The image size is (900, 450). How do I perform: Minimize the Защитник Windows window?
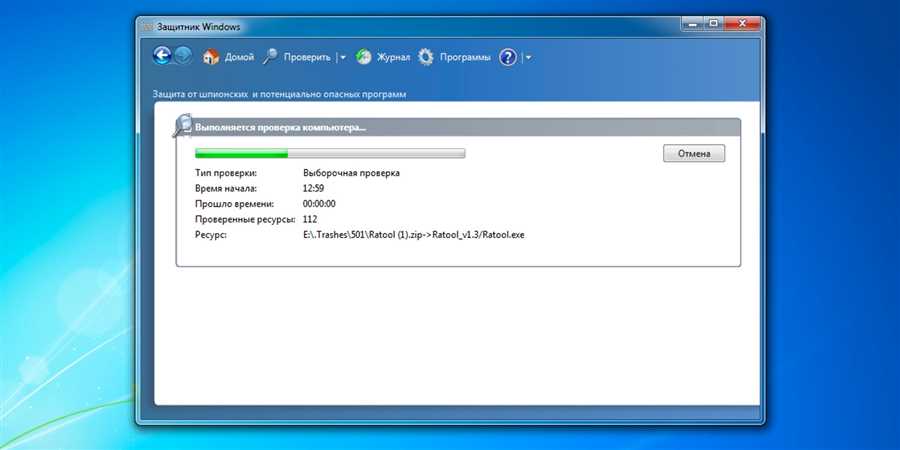(694, 24)
